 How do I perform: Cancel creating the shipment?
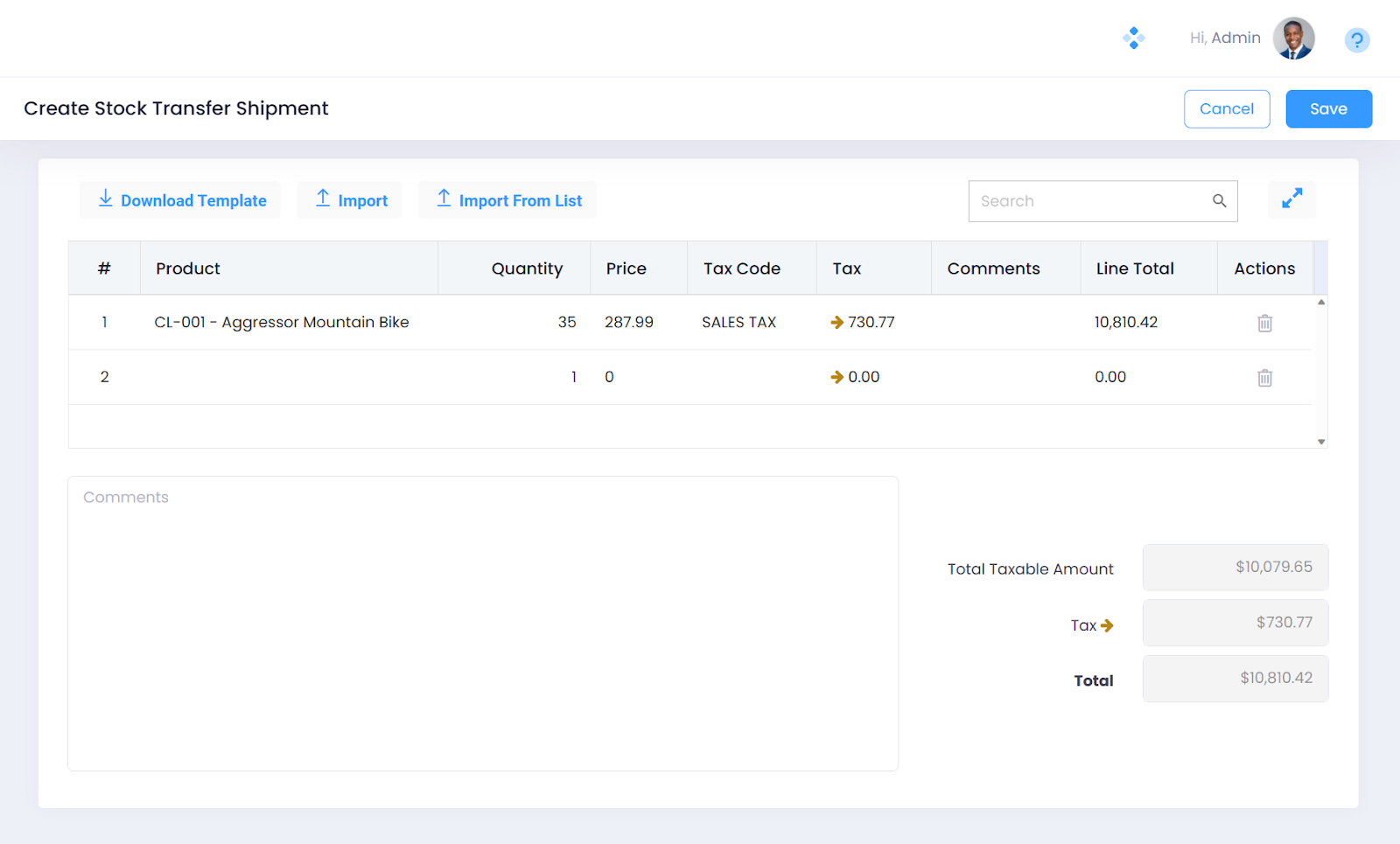pyautogui.click(x=1226, y=109)
